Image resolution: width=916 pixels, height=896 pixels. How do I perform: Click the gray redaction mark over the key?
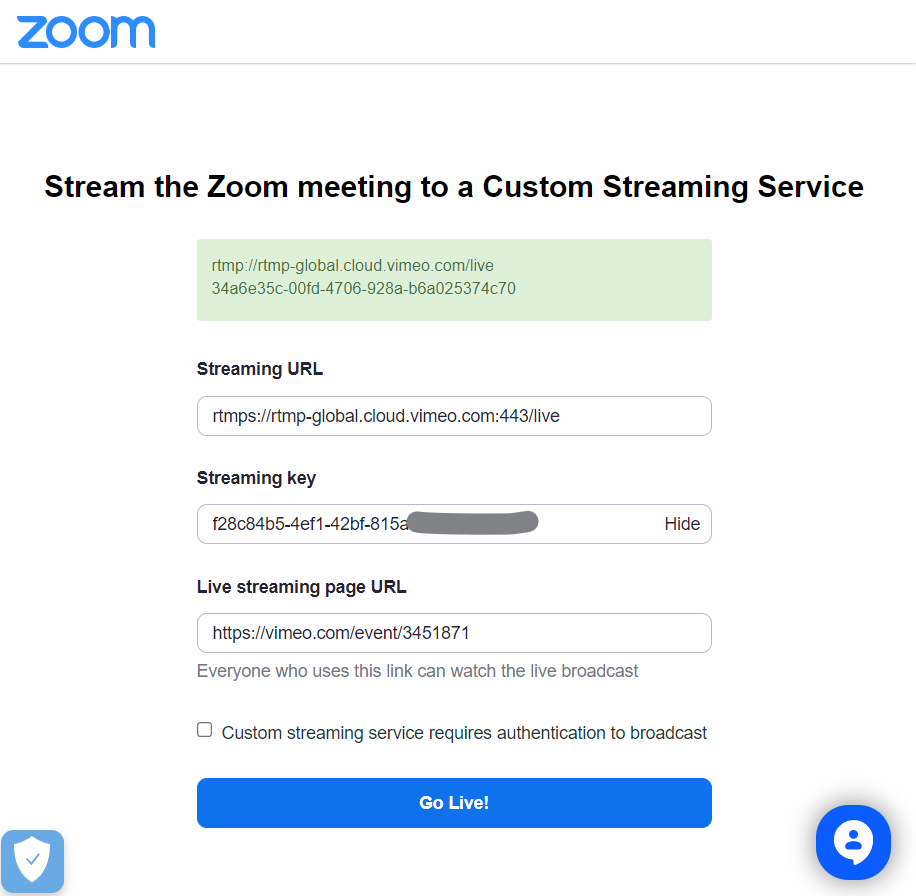click(x=474, y=523)
